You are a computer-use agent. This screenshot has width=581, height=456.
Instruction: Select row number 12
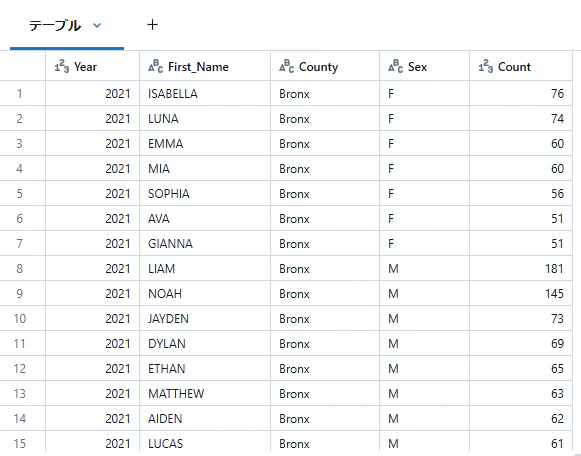pos(20,369)
